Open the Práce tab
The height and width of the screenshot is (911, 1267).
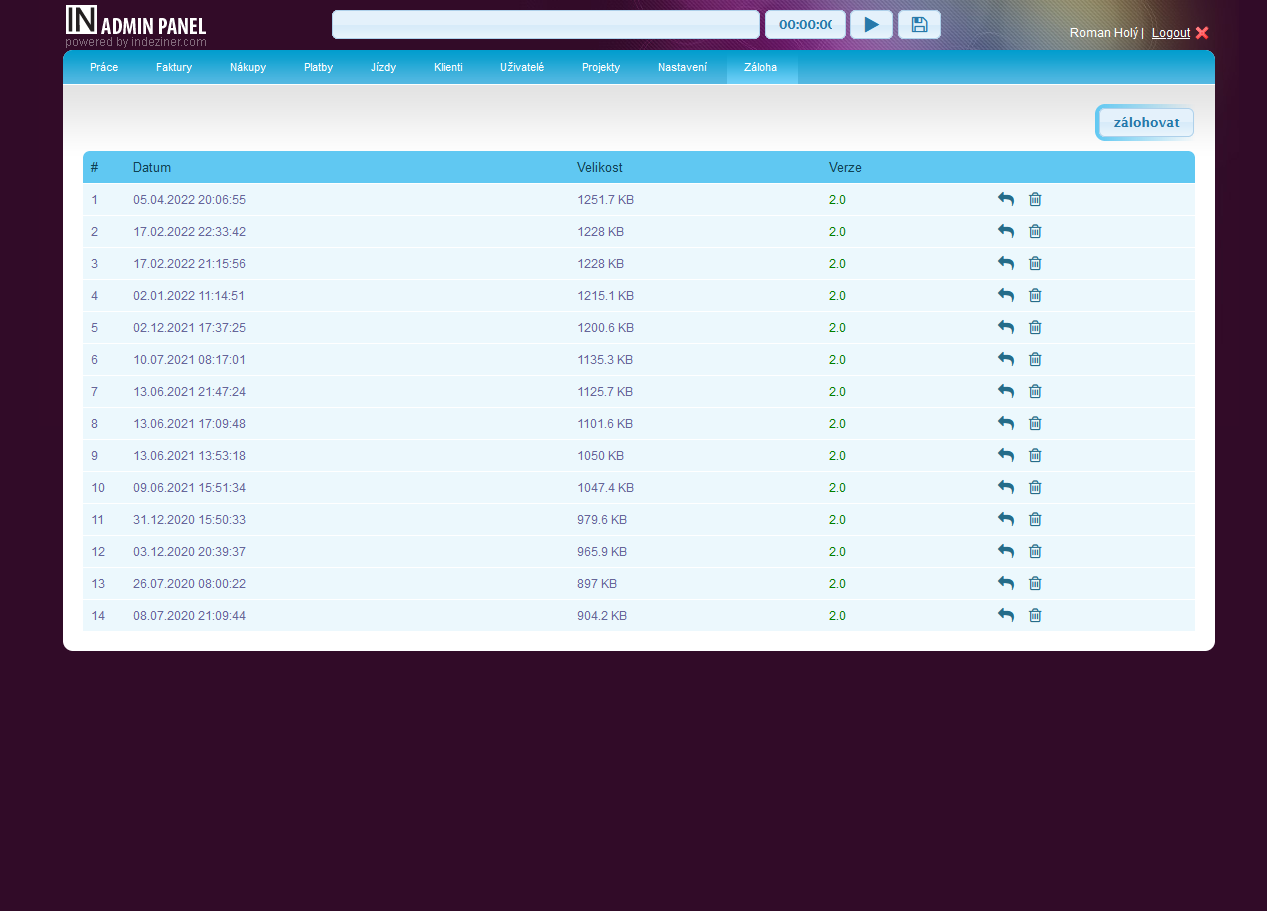tap(104, 67)
